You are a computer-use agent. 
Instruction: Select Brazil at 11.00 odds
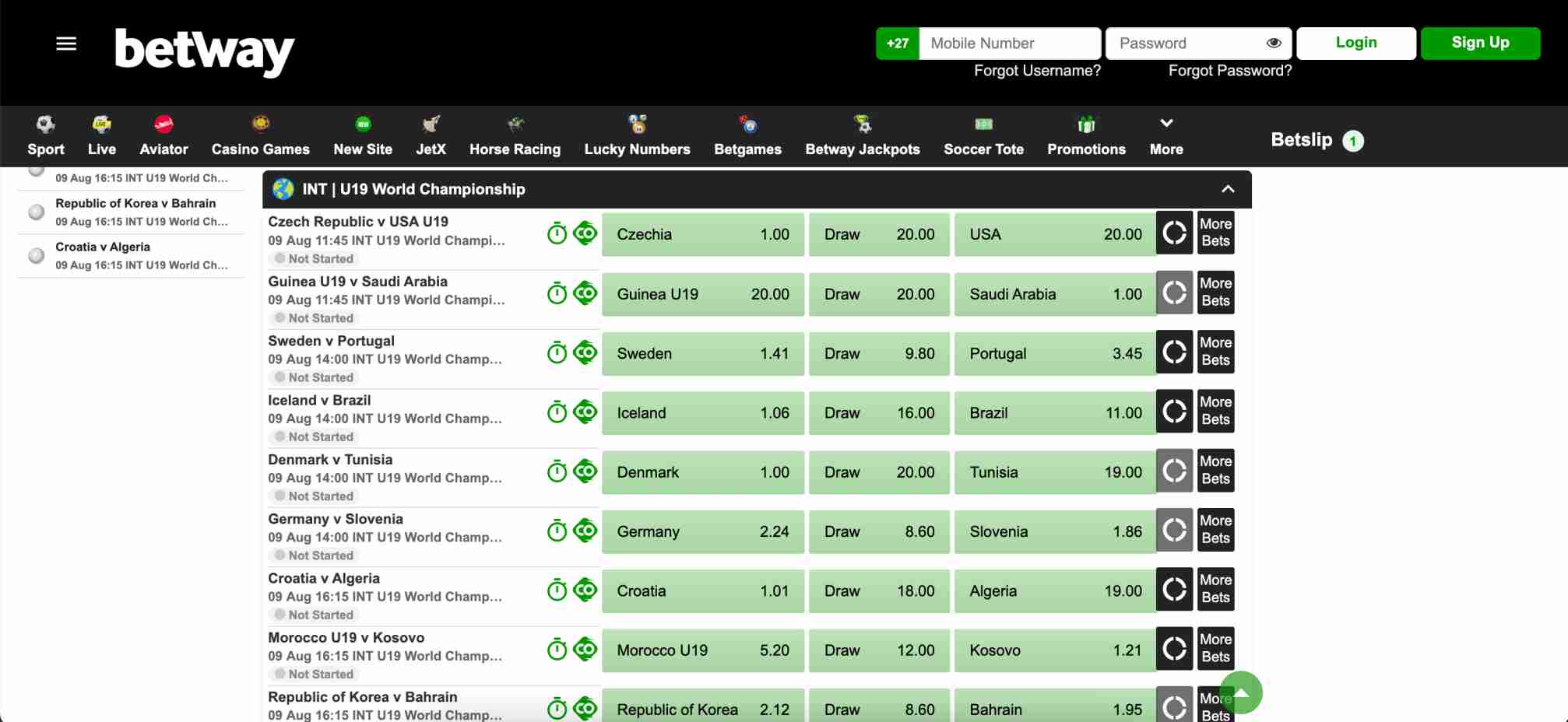click(1055, 413)
